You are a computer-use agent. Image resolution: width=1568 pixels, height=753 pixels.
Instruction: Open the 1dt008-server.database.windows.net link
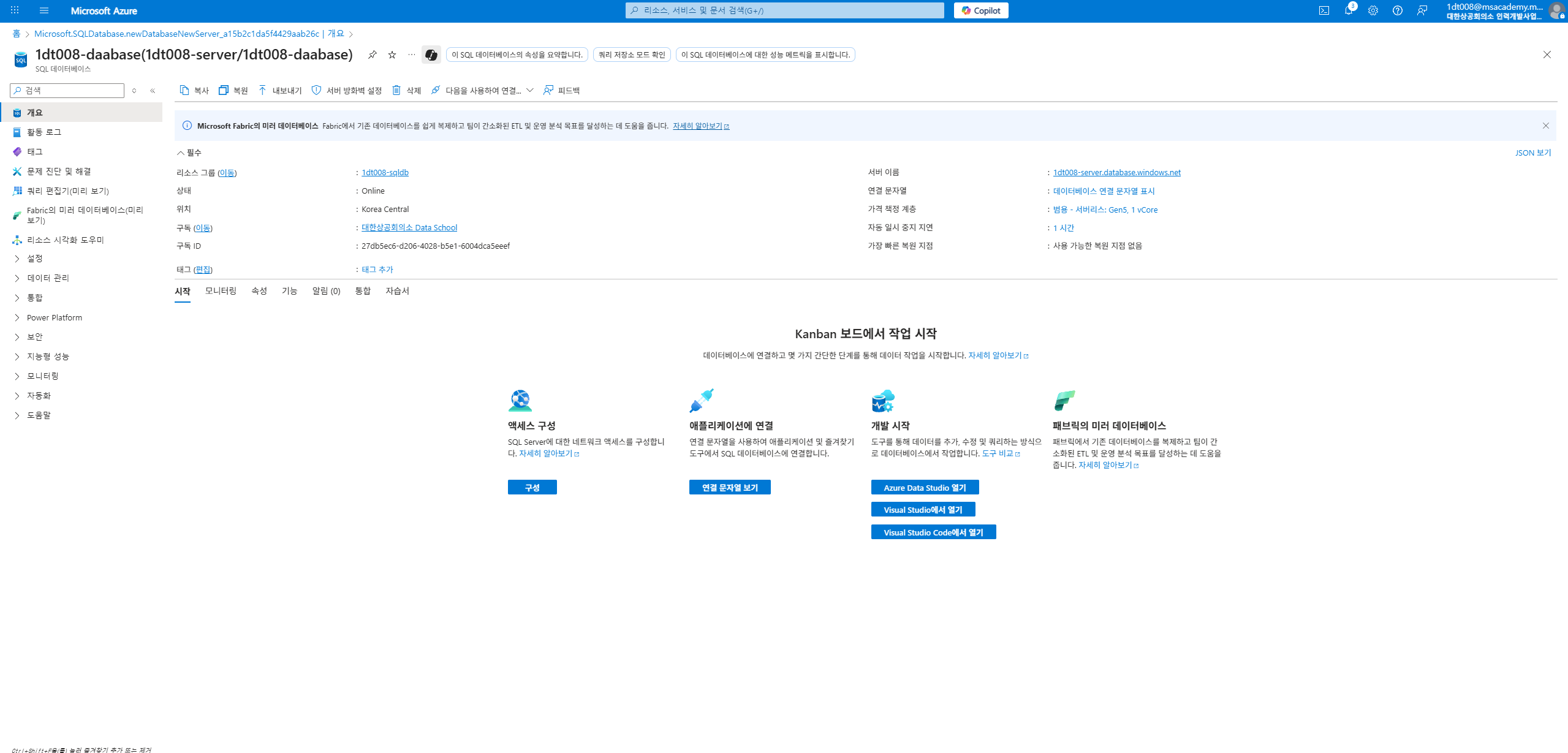click(1116, 172)
